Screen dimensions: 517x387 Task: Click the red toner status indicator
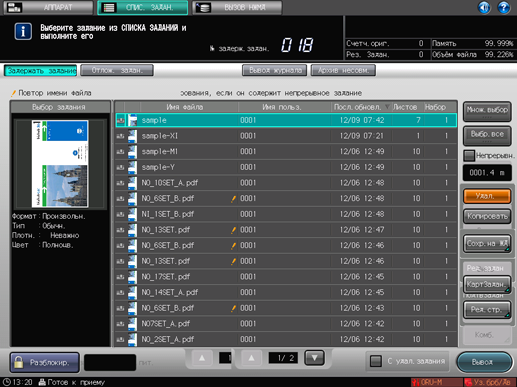(490, 382)
